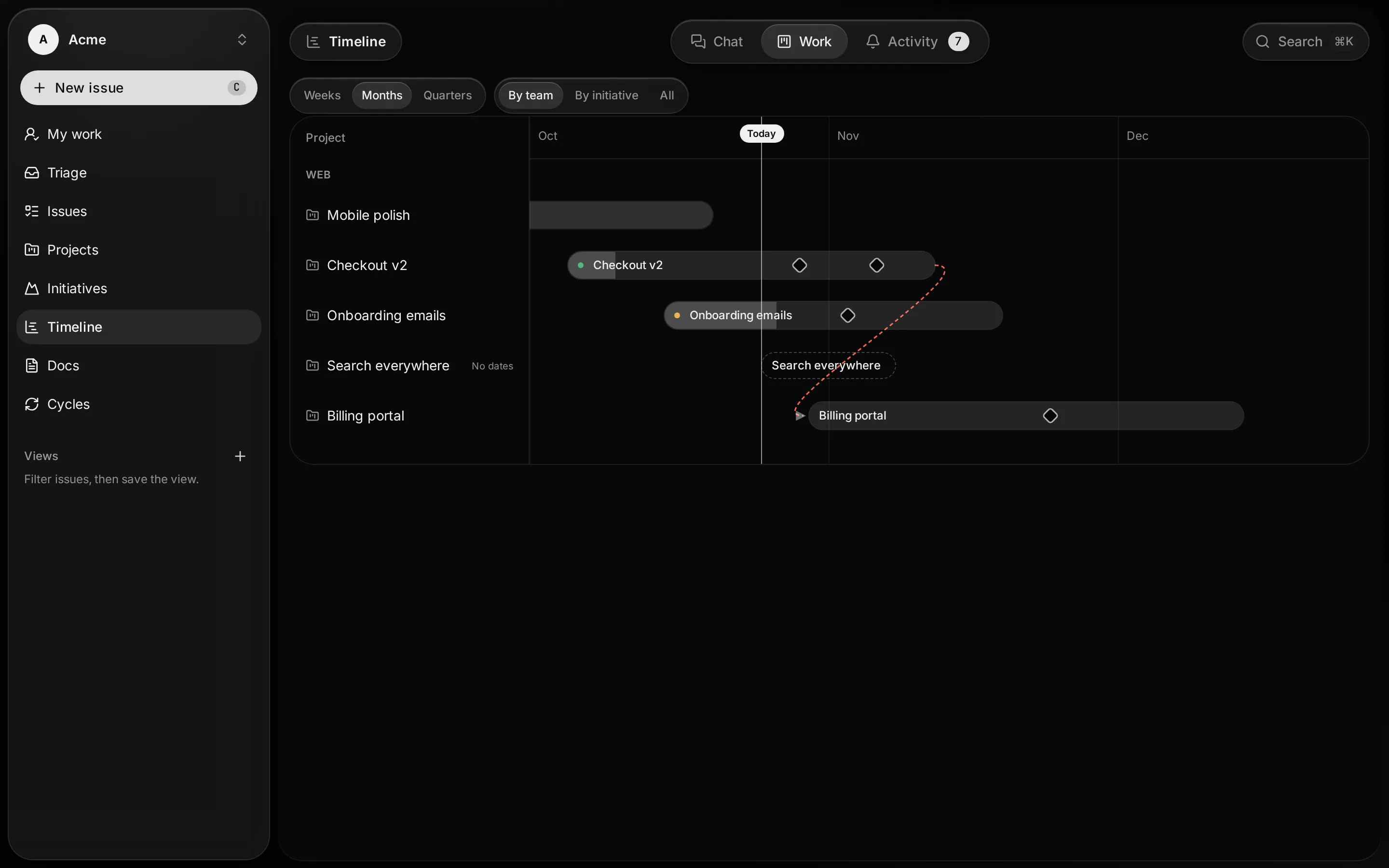The height and width of the screenshot is (868, 1389).
Task: Add a new view with plus icon
Action: click(240, 456)
